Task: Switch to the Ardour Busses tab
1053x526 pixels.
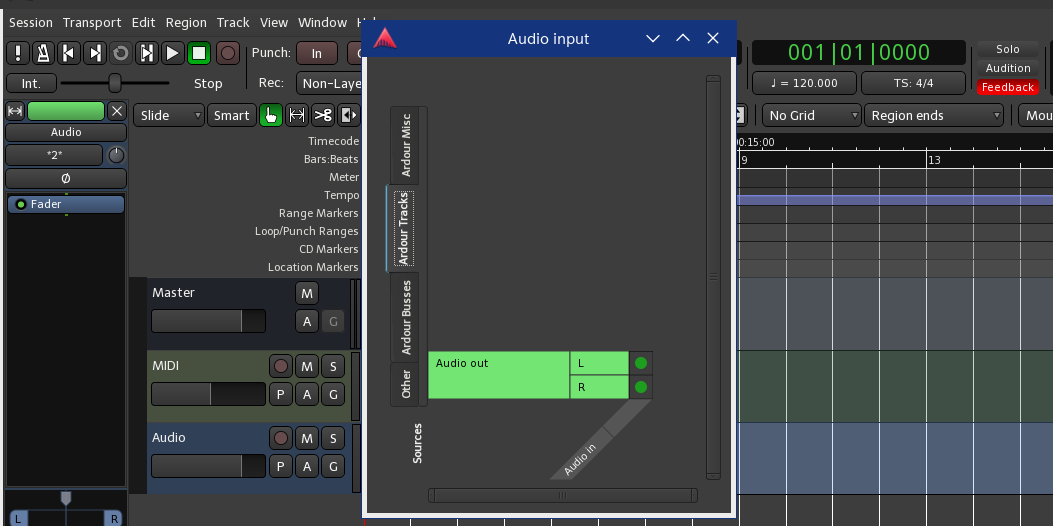Action: pos(406,317)
